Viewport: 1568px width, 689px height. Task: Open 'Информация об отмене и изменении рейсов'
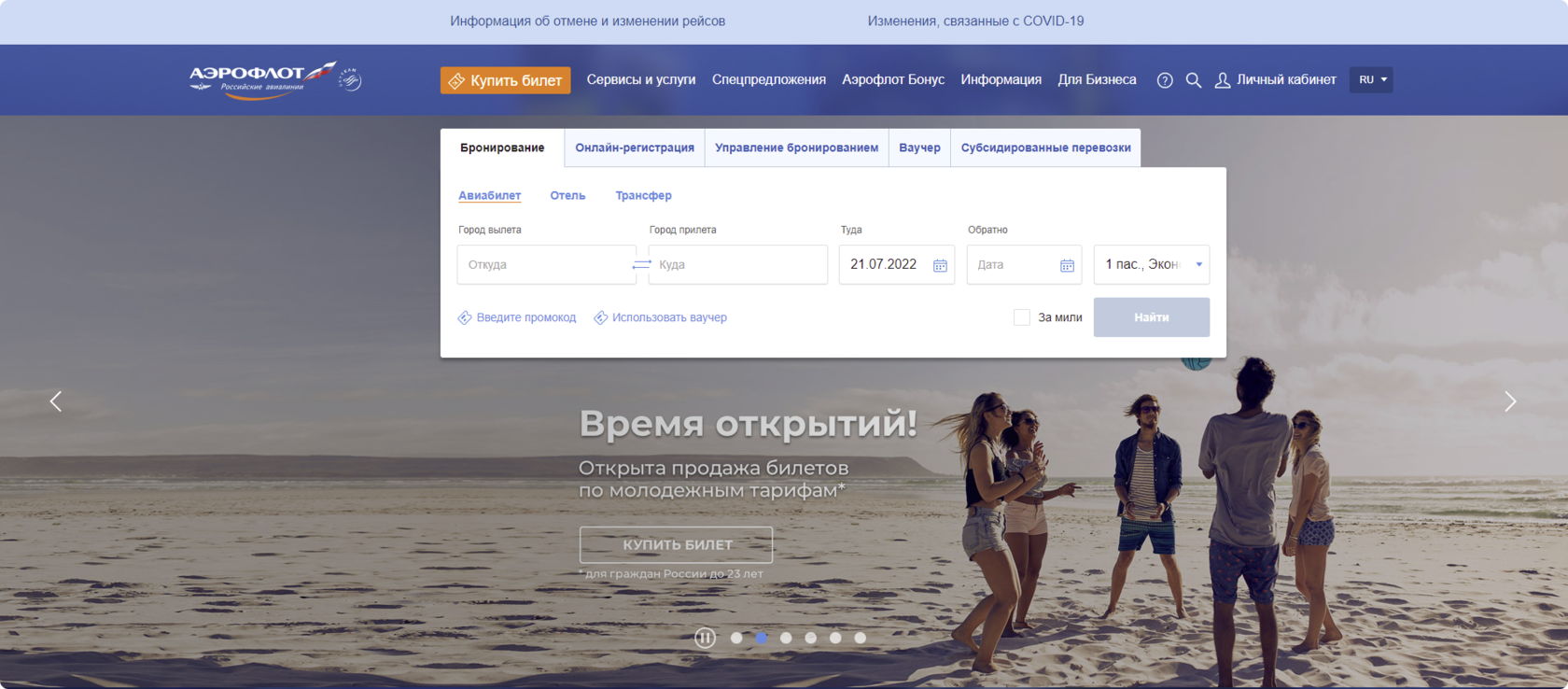(x=588, y=21)
